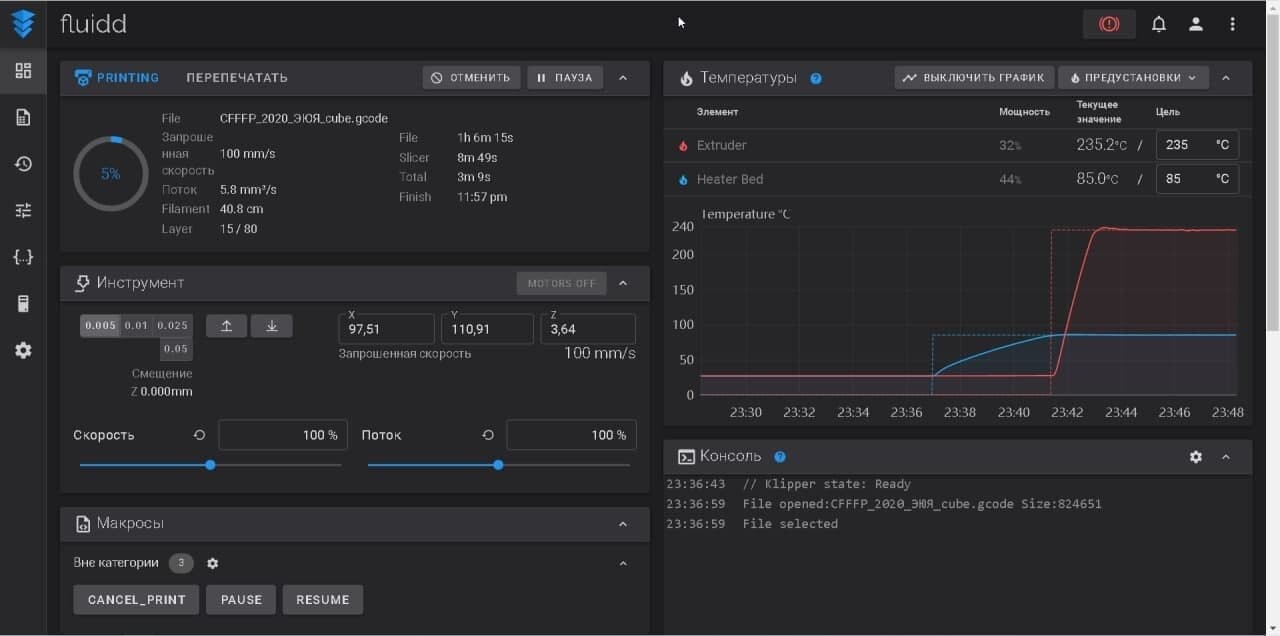Open the configuration braces sidebar icon

(23, 257)
